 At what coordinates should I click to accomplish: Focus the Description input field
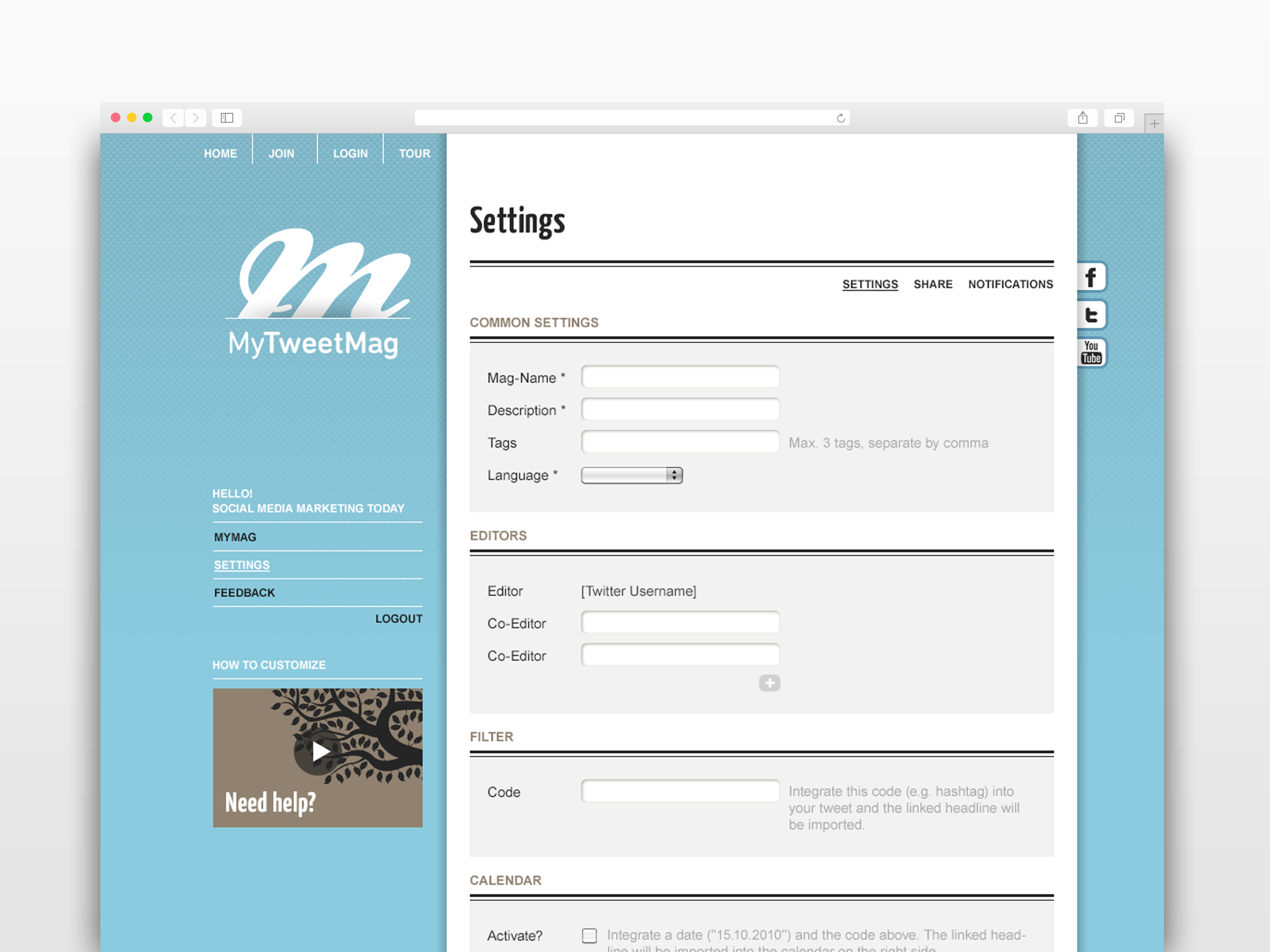click(x=680, y=409)
